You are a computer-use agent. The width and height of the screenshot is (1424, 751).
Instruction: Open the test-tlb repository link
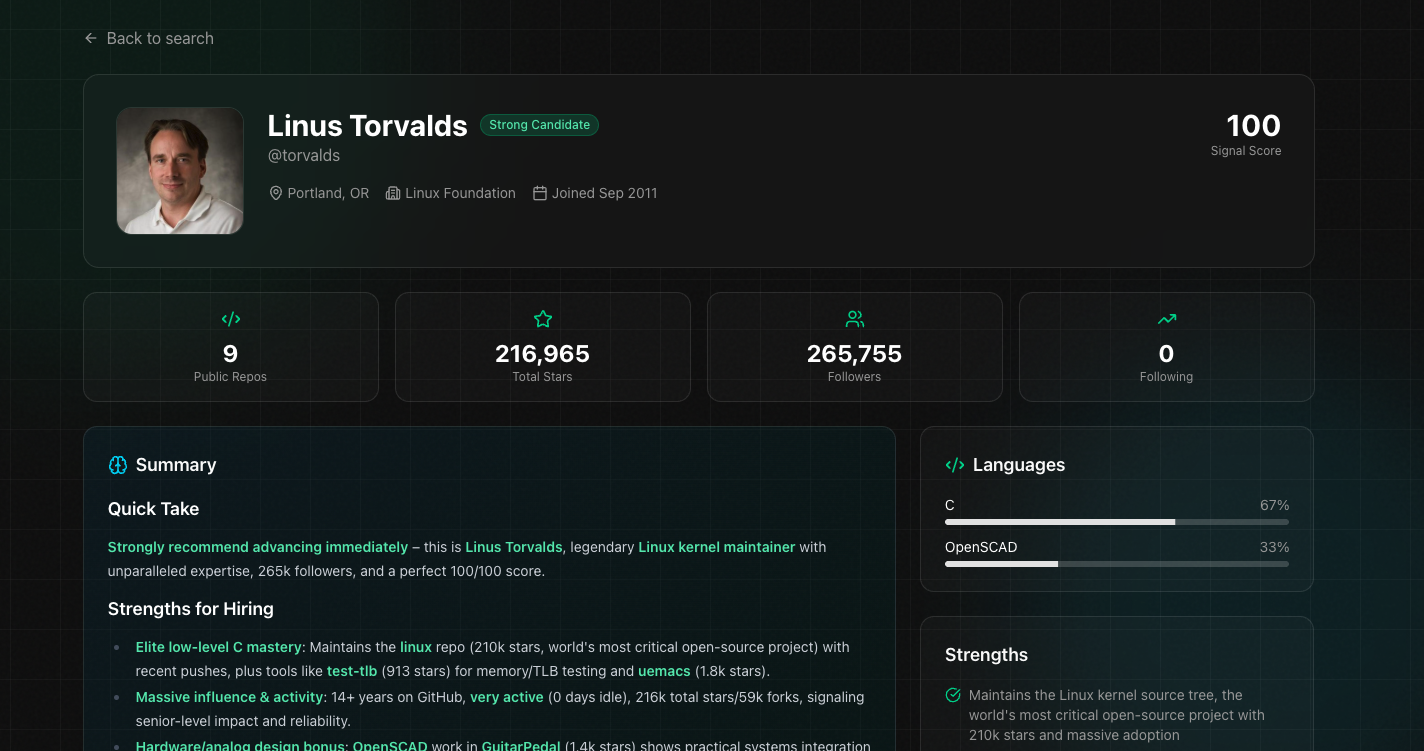(x=353, y=671)
